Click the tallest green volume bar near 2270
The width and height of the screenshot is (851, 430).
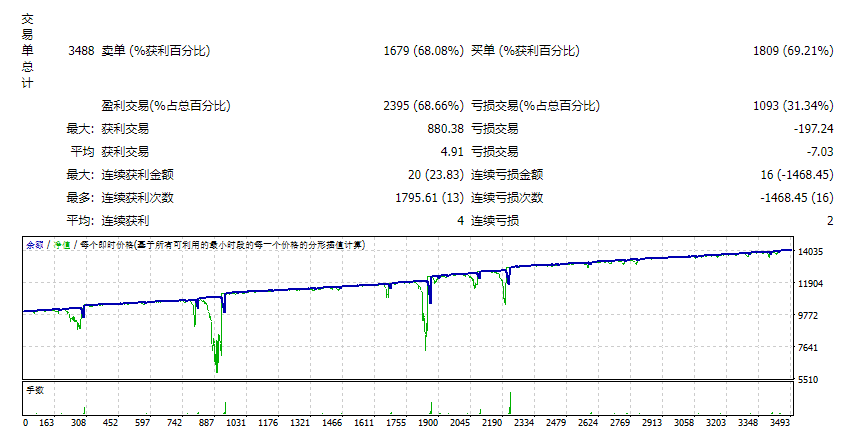510,403
